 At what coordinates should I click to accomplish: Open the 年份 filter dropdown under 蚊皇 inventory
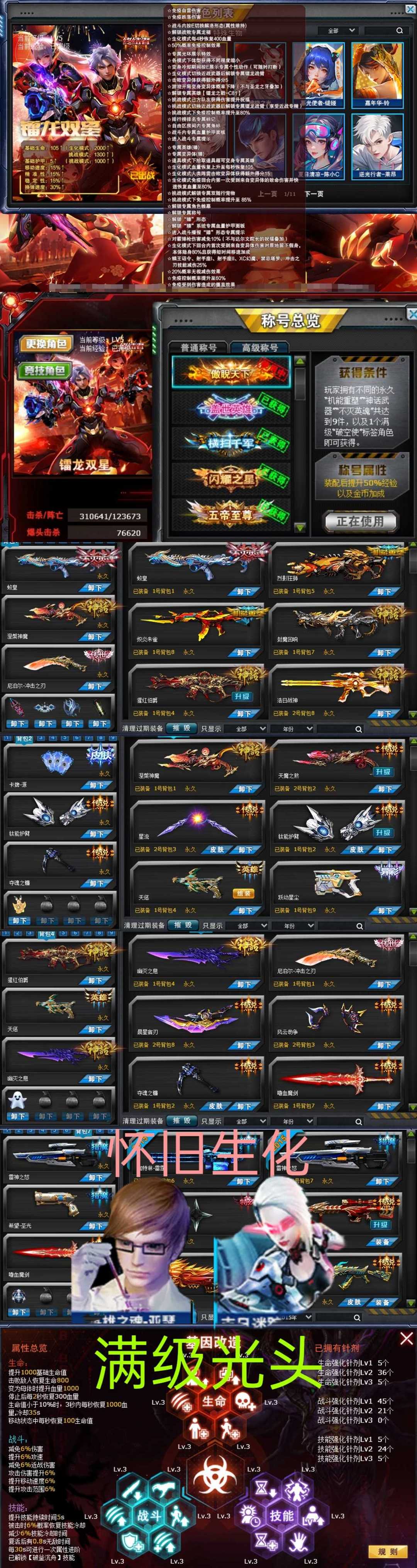(297, 728)
